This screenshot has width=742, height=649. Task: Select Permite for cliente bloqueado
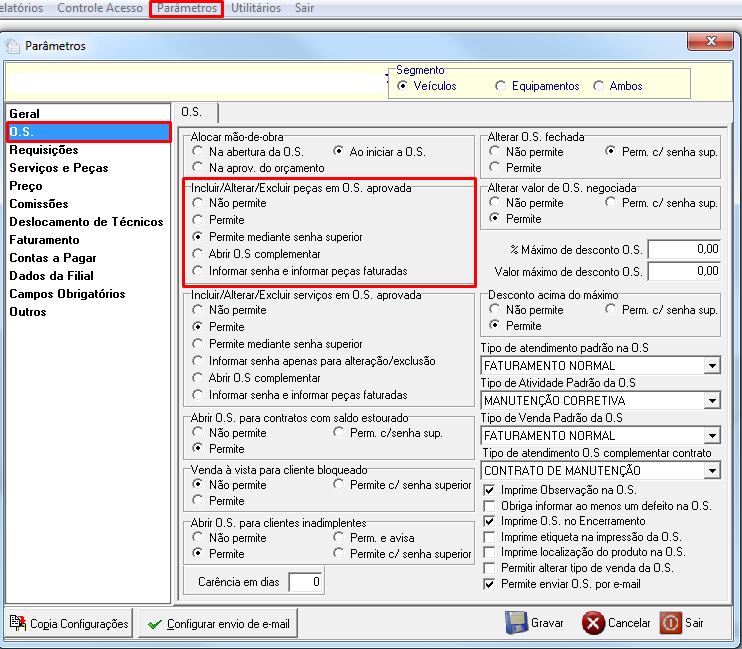click(198, 500)
